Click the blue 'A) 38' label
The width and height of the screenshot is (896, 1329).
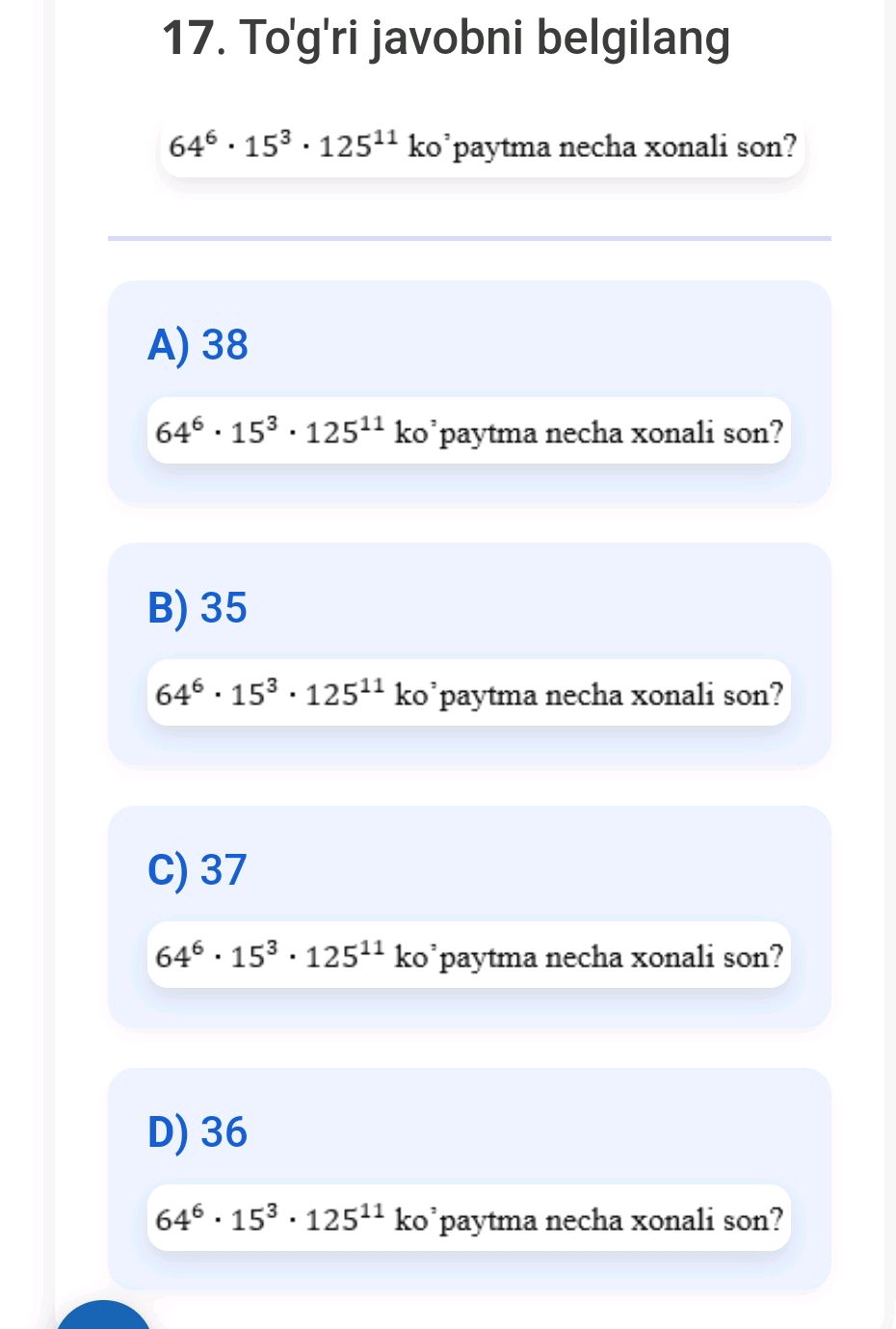tap(198, 345)
